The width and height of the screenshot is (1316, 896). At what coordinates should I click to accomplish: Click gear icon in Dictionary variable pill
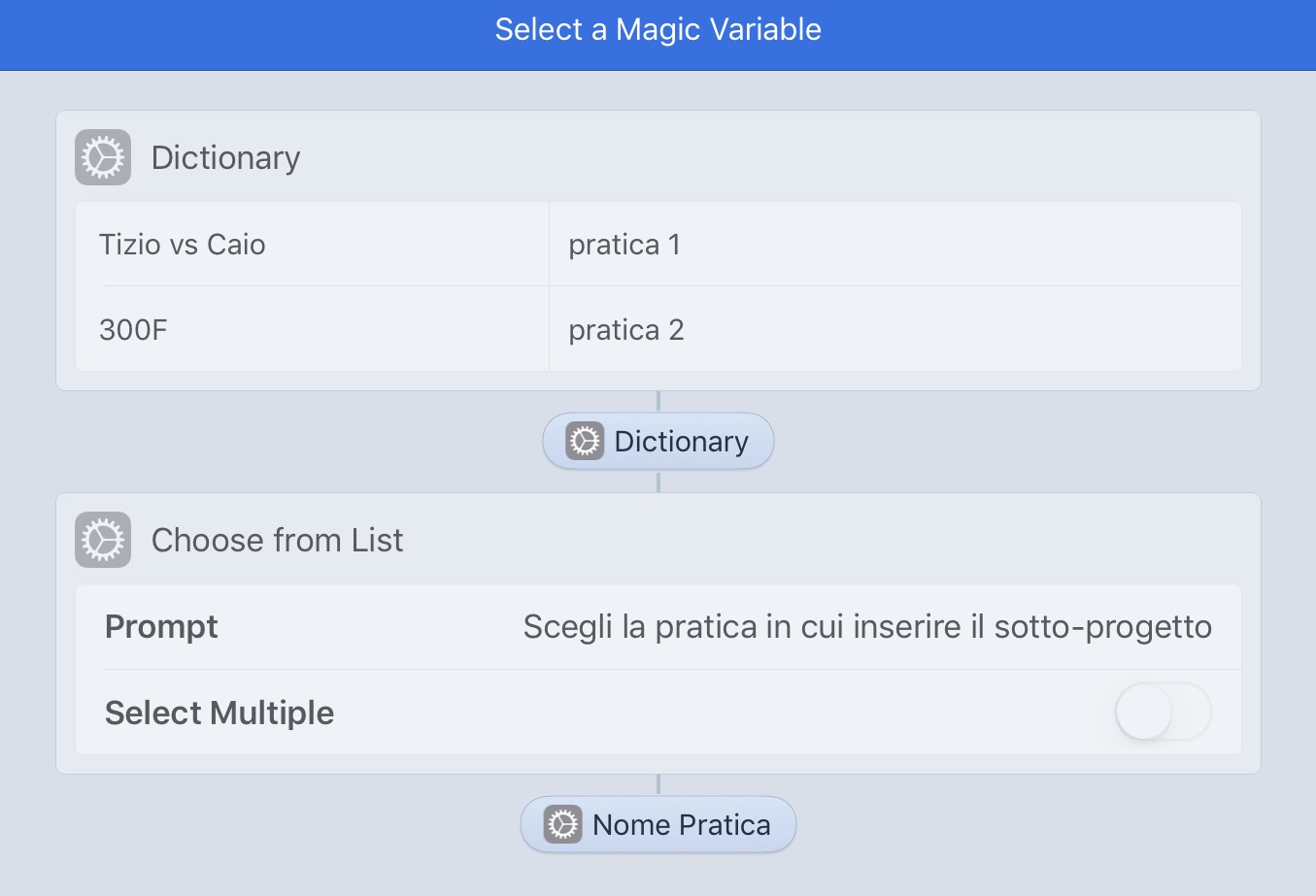tap(585, 441)
